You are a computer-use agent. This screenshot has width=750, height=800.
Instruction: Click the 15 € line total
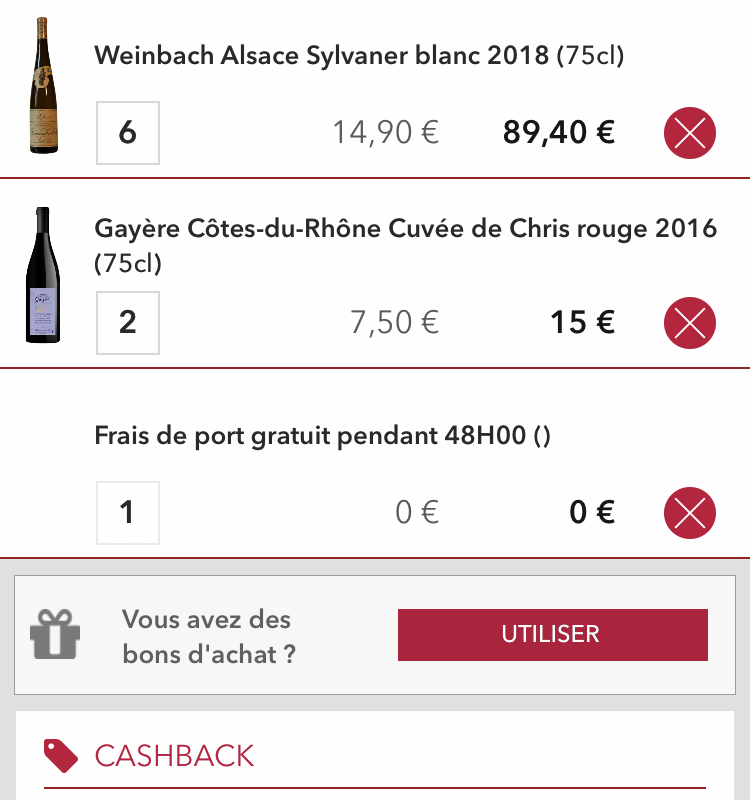point(582,322)
